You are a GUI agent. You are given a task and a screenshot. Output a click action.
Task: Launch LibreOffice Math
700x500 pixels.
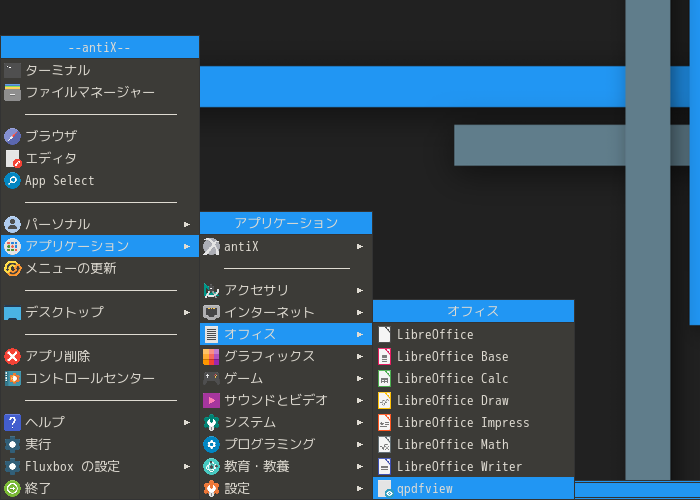pyautogui.click(x=473, y=444)
